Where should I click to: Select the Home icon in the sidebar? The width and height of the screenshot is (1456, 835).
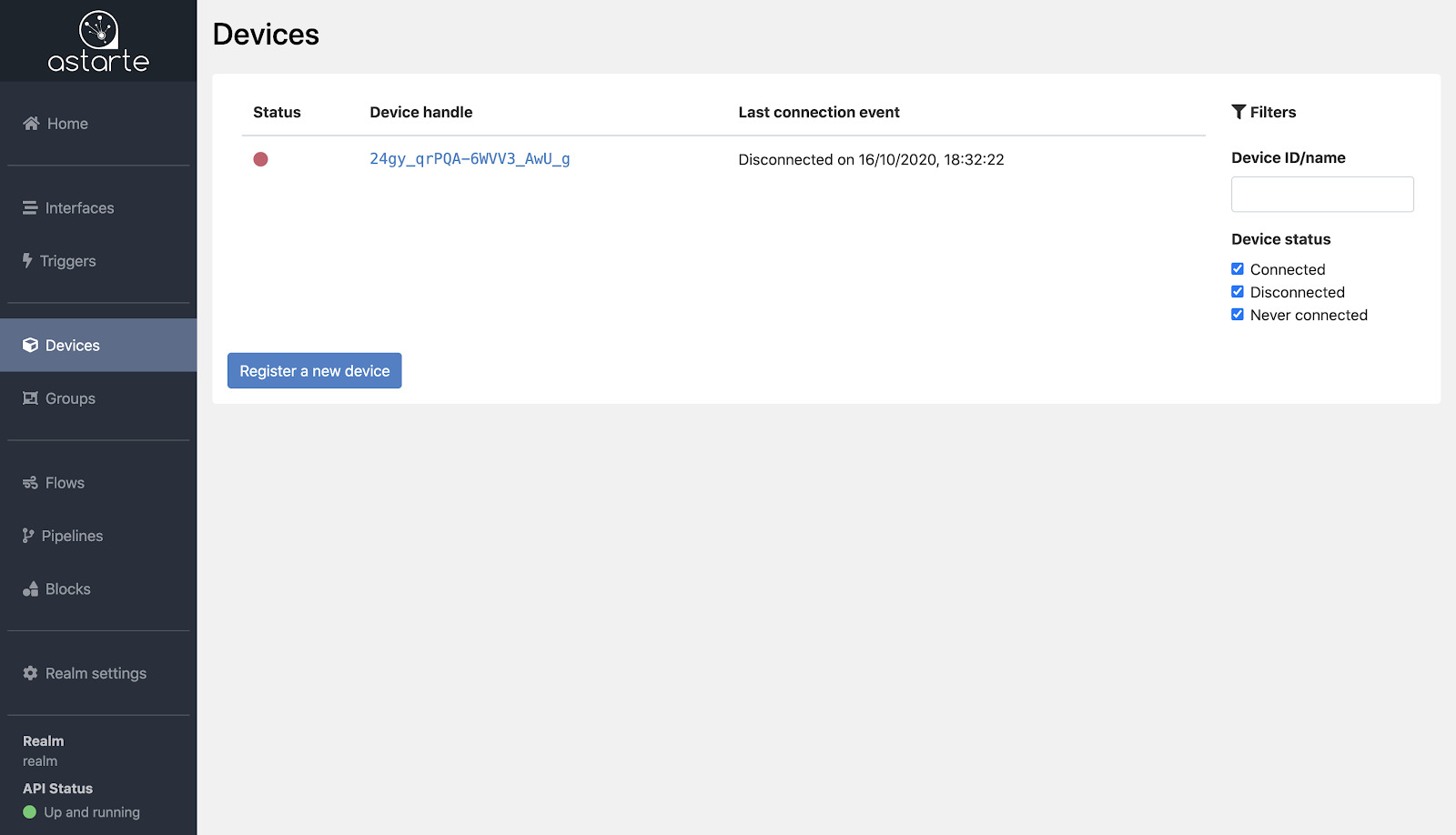30,123
